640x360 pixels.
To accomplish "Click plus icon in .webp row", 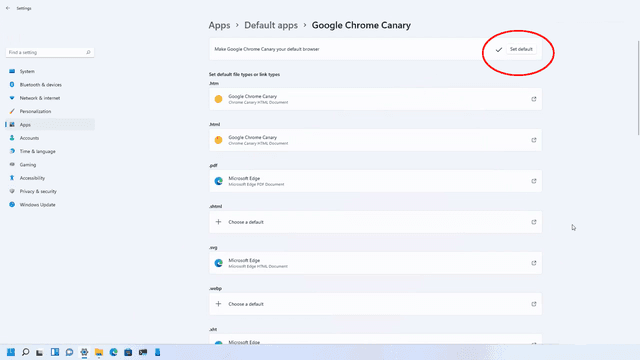I will pyautogui.click(x=218, y=304).
